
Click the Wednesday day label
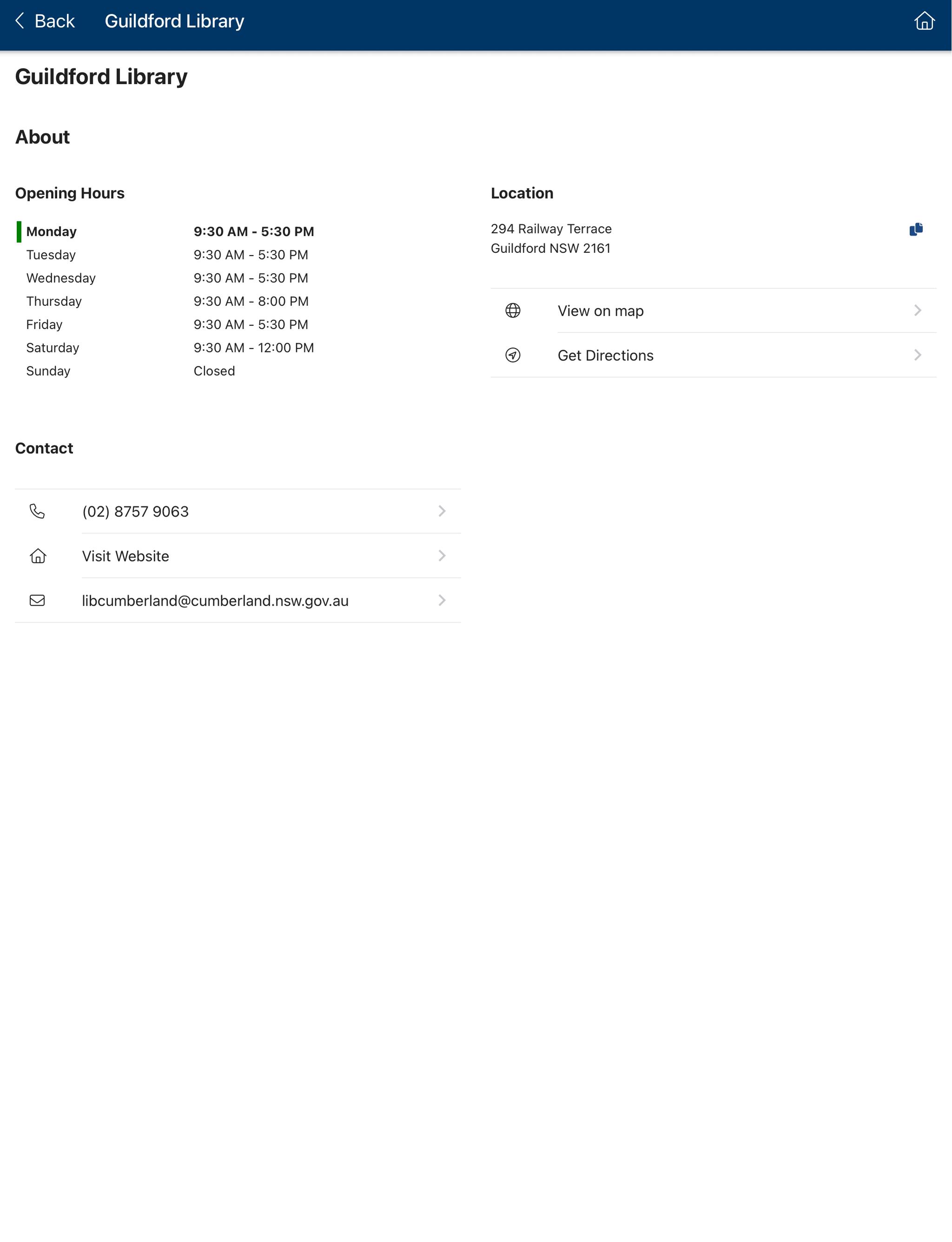click(60, 278)
